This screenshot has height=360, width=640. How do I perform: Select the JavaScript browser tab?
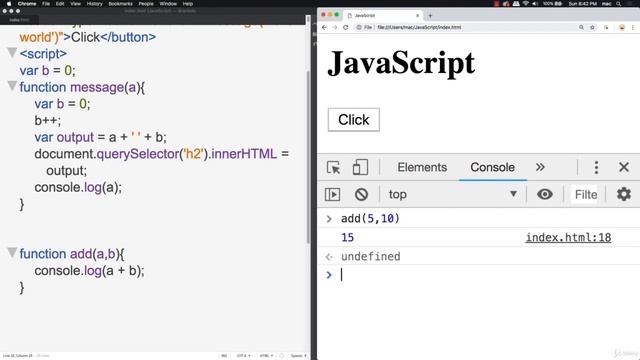[x=382, y=16]
